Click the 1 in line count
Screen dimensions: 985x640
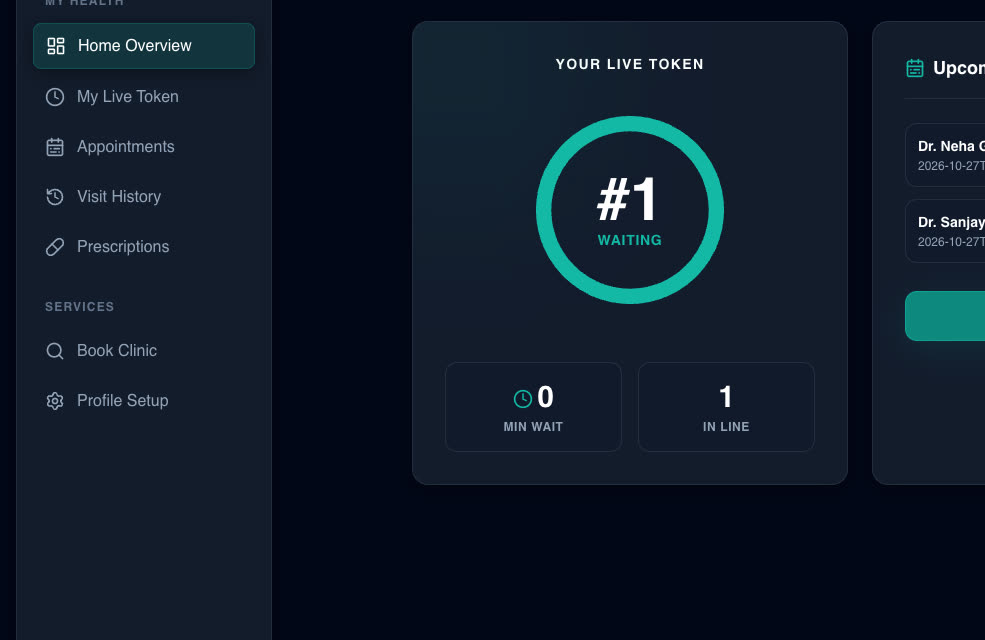pos(726,397)
